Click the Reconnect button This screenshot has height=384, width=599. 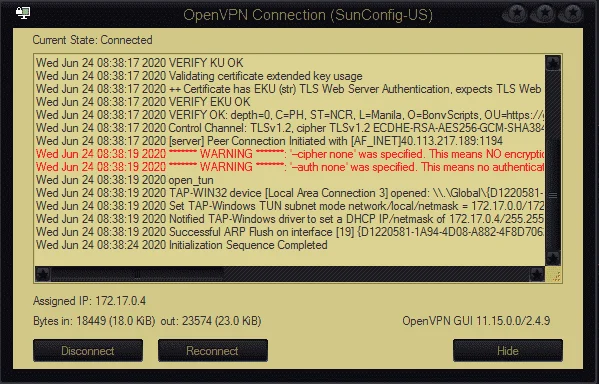pyautogui.click(x=213, y=350)
